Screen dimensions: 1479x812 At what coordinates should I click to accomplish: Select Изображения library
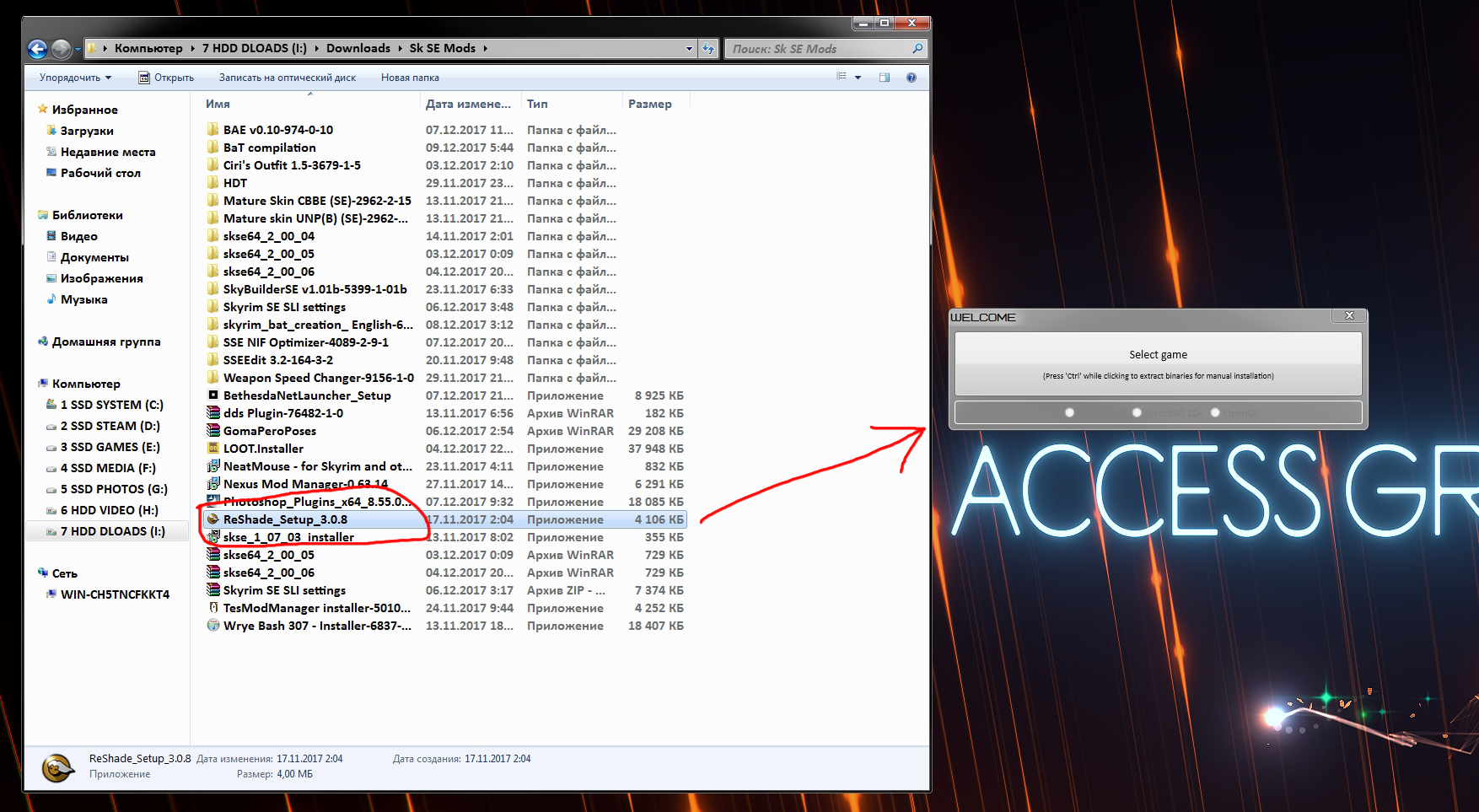point(102,278)
